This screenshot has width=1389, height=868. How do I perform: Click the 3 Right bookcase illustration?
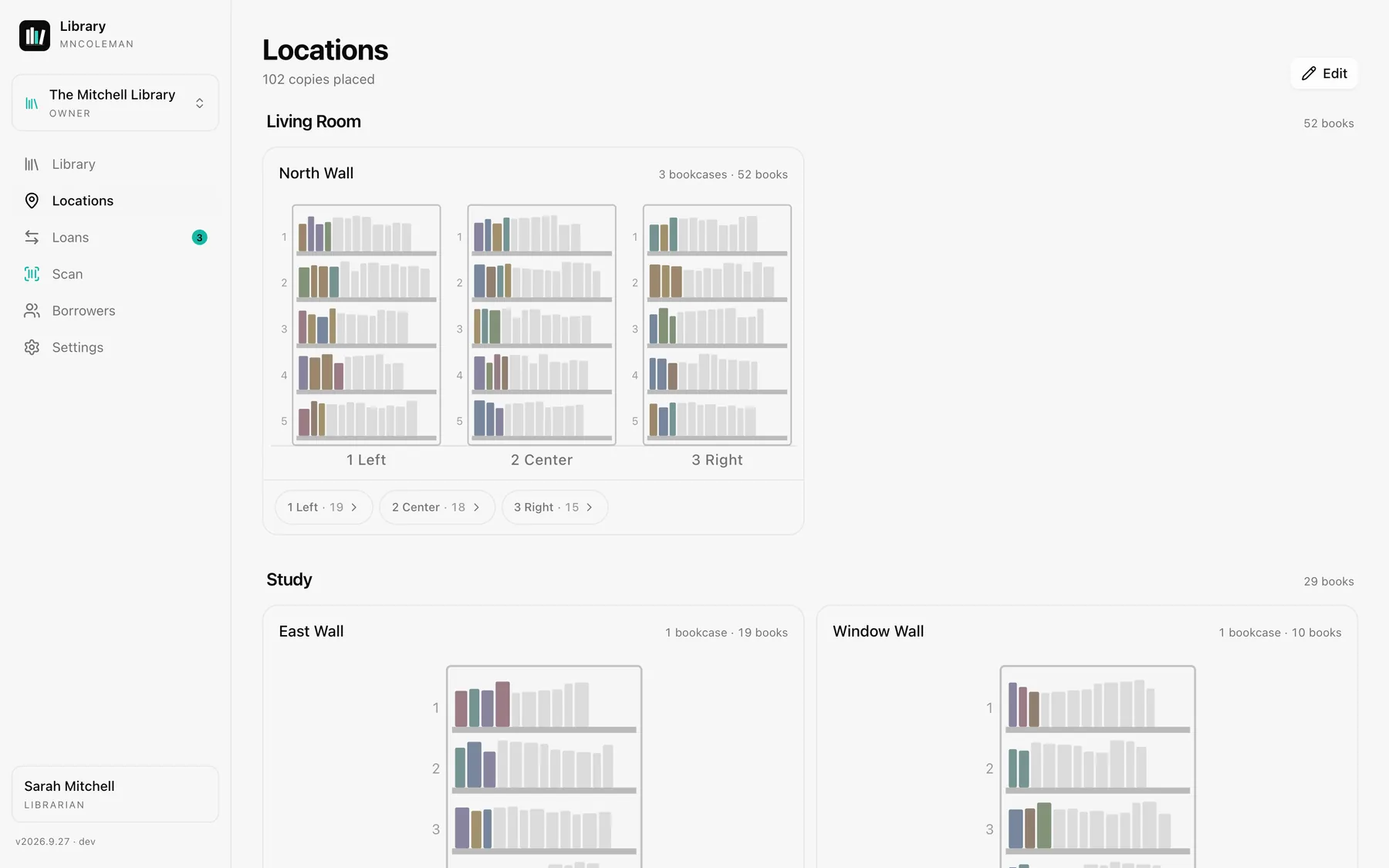coord(718,325)
